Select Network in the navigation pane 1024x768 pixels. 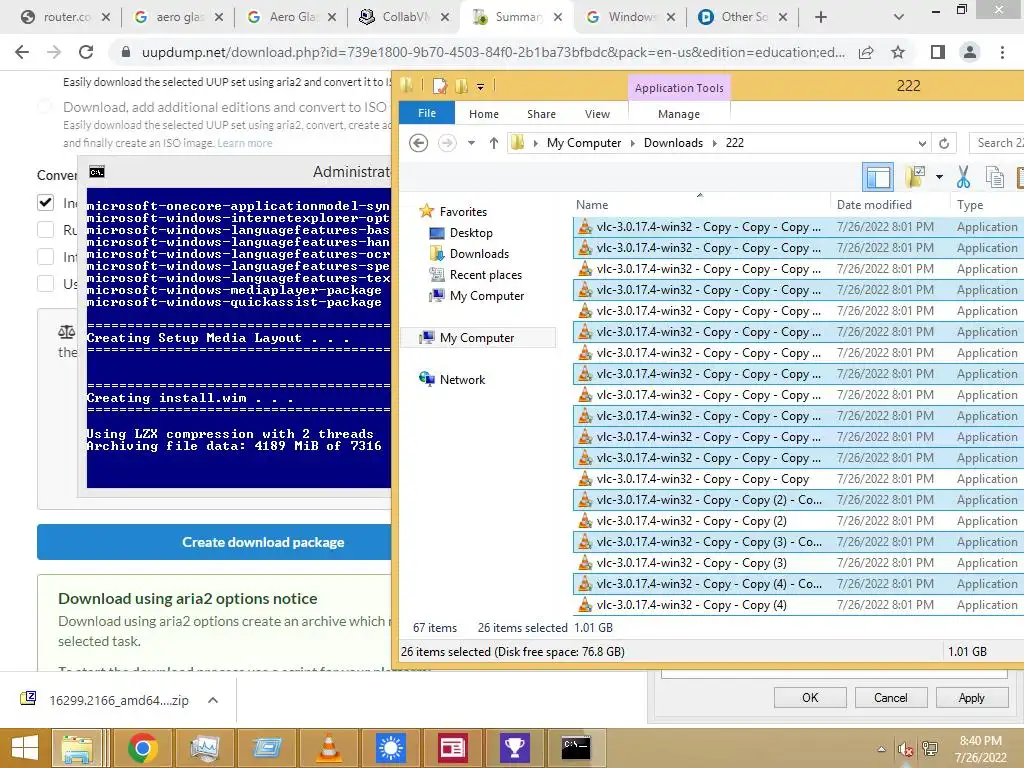(462, 379)
